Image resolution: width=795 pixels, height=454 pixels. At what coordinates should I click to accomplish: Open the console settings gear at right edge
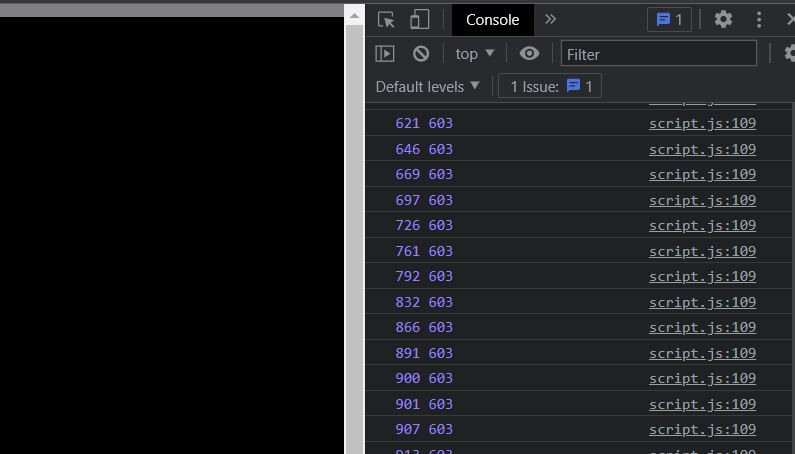click(x=789, y=53)
